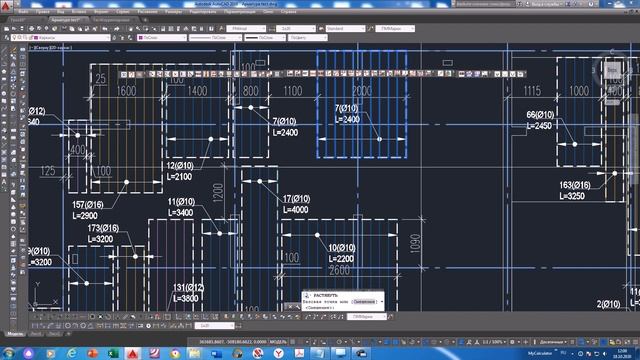Image resolution: width=640 pixels, height=360 pixels.
Task: Click viewport controls label Сверху 2D-каркас
Action: click(51, 48)
